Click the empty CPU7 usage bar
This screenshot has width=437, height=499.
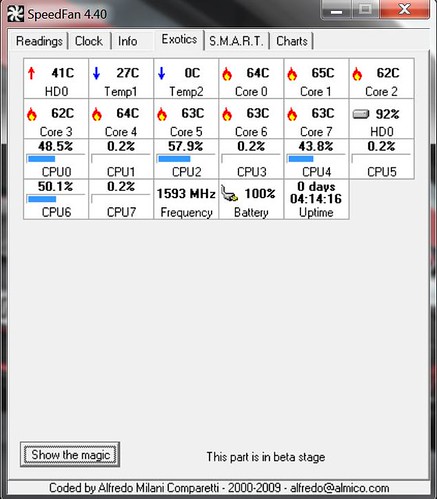point(121,199)
